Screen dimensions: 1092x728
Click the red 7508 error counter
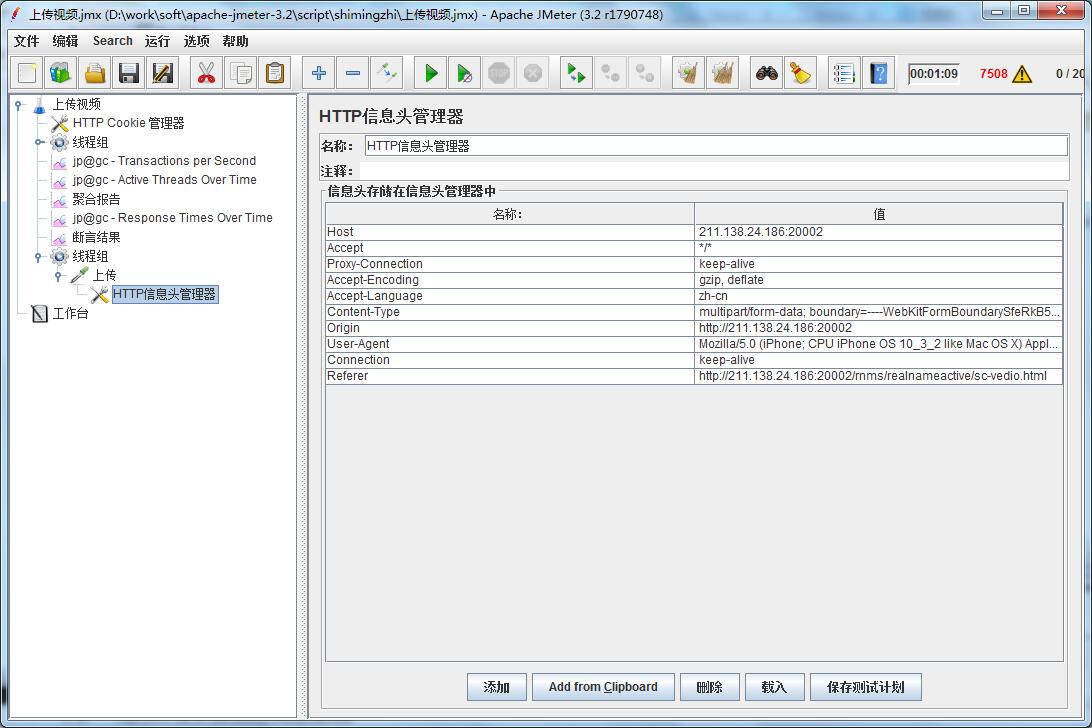click(993, 74)
